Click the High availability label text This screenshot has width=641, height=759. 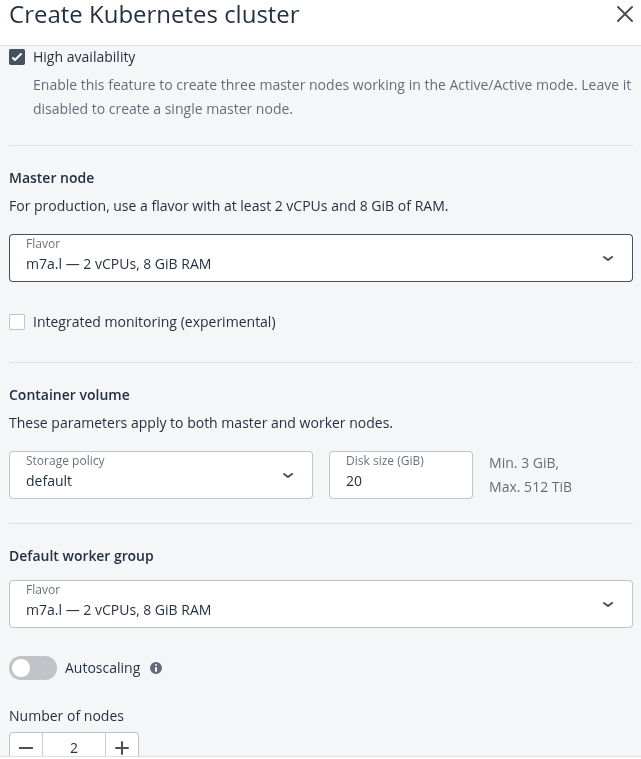(84, 57)
